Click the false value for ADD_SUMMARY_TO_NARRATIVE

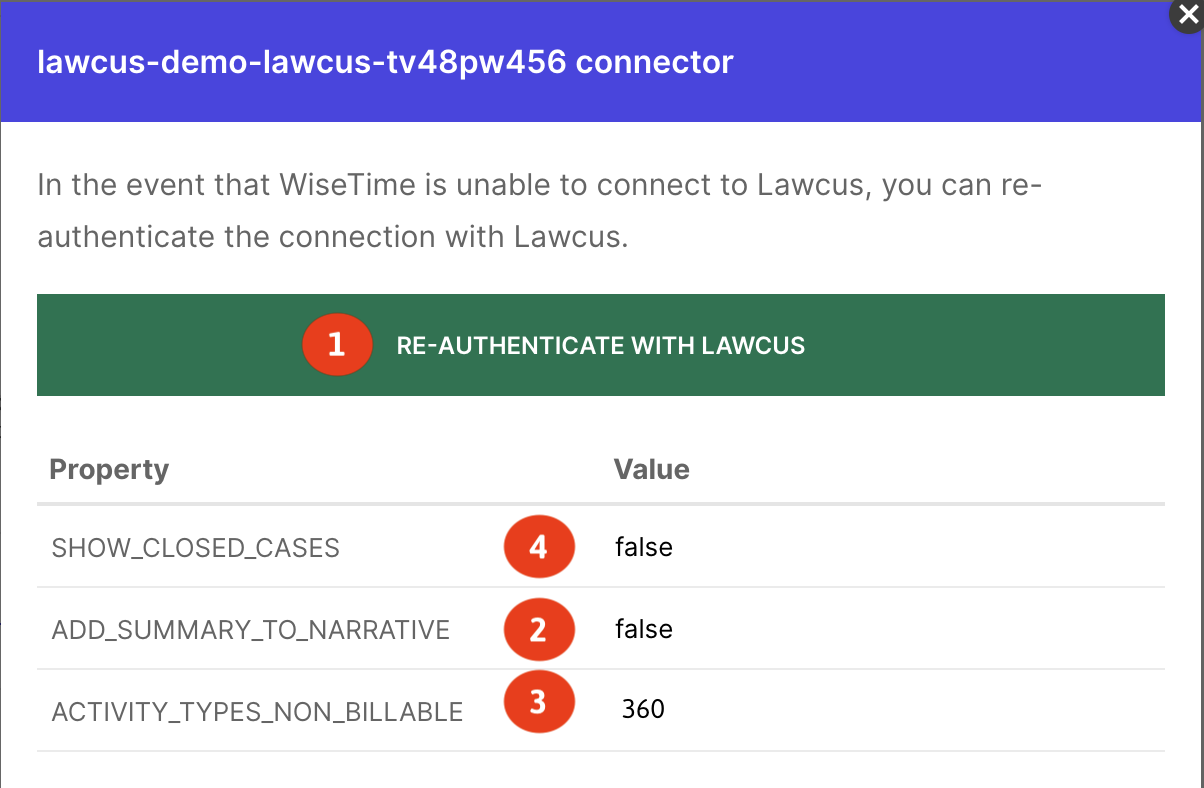tap(644, 629)
